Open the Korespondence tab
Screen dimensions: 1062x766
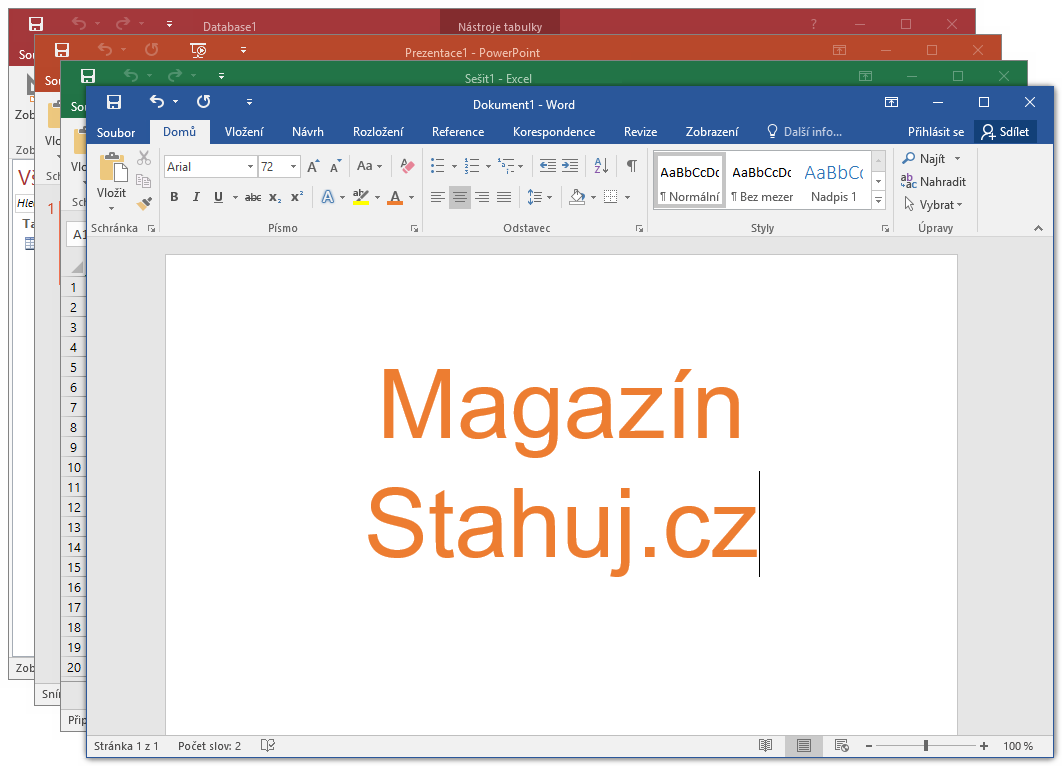[554, 132]
